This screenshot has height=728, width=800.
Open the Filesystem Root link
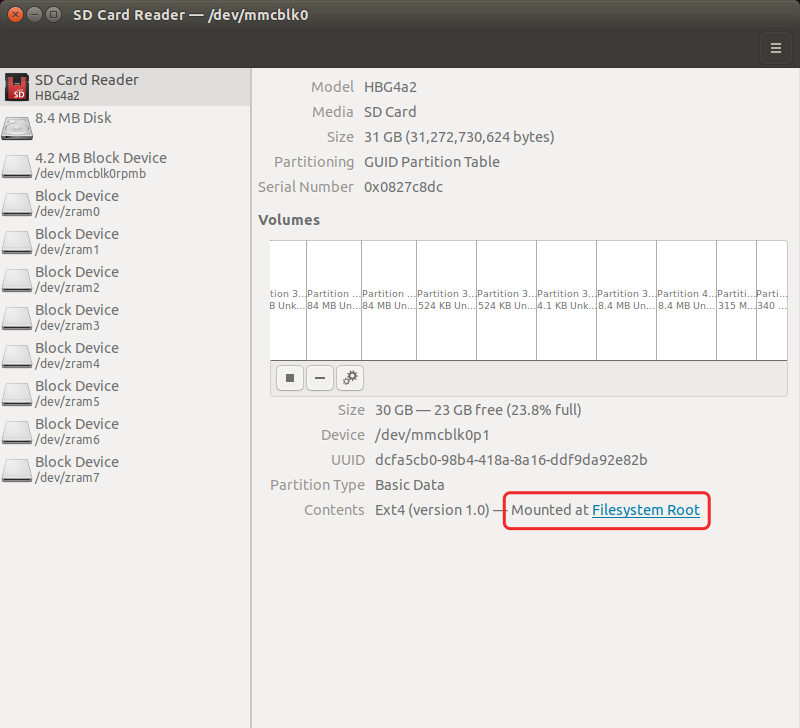pos(646,510)
